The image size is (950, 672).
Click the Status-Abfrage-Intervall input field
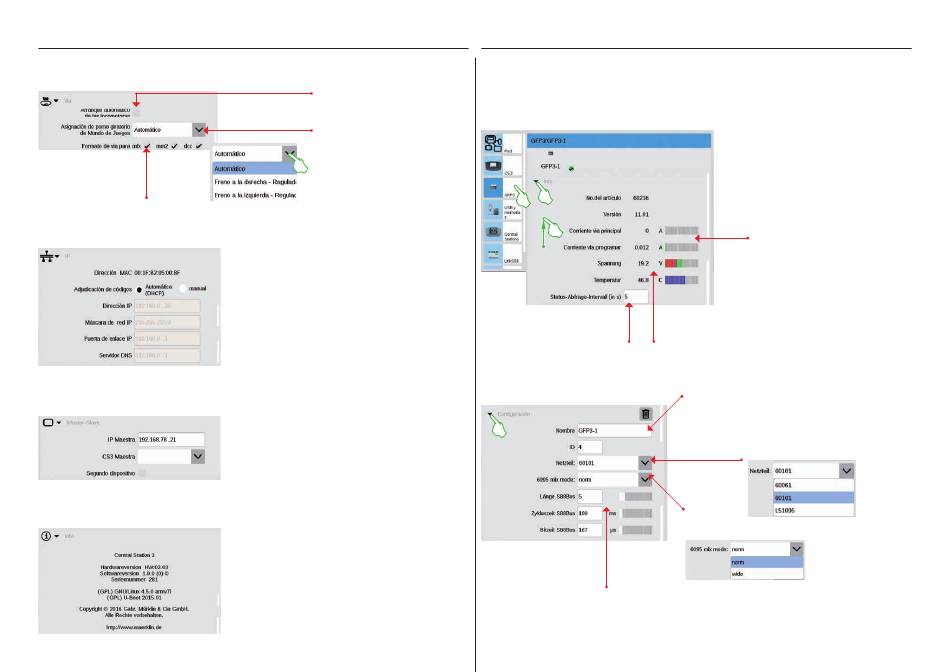point(636,297)
